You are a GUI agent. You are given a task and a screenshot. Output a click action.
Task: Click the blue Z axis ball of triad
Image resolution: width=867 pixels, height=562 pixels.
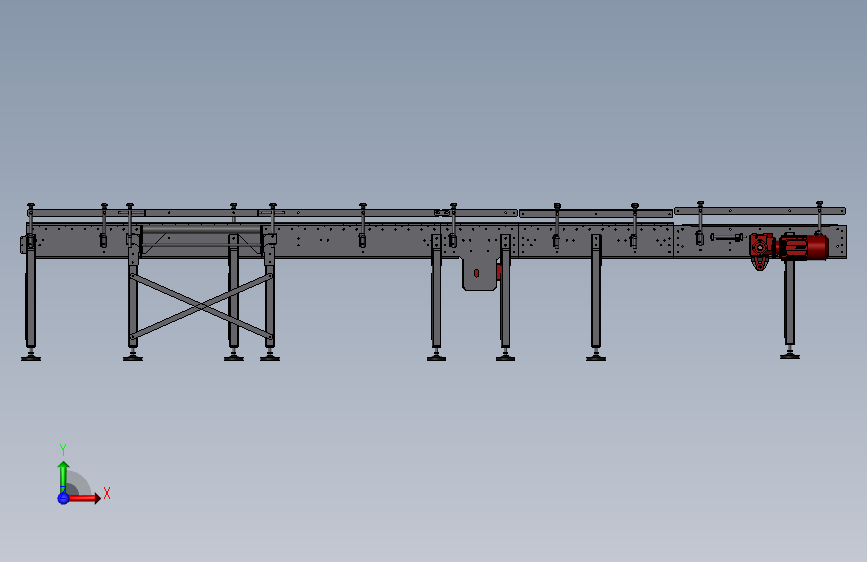(x=63, y=498)
